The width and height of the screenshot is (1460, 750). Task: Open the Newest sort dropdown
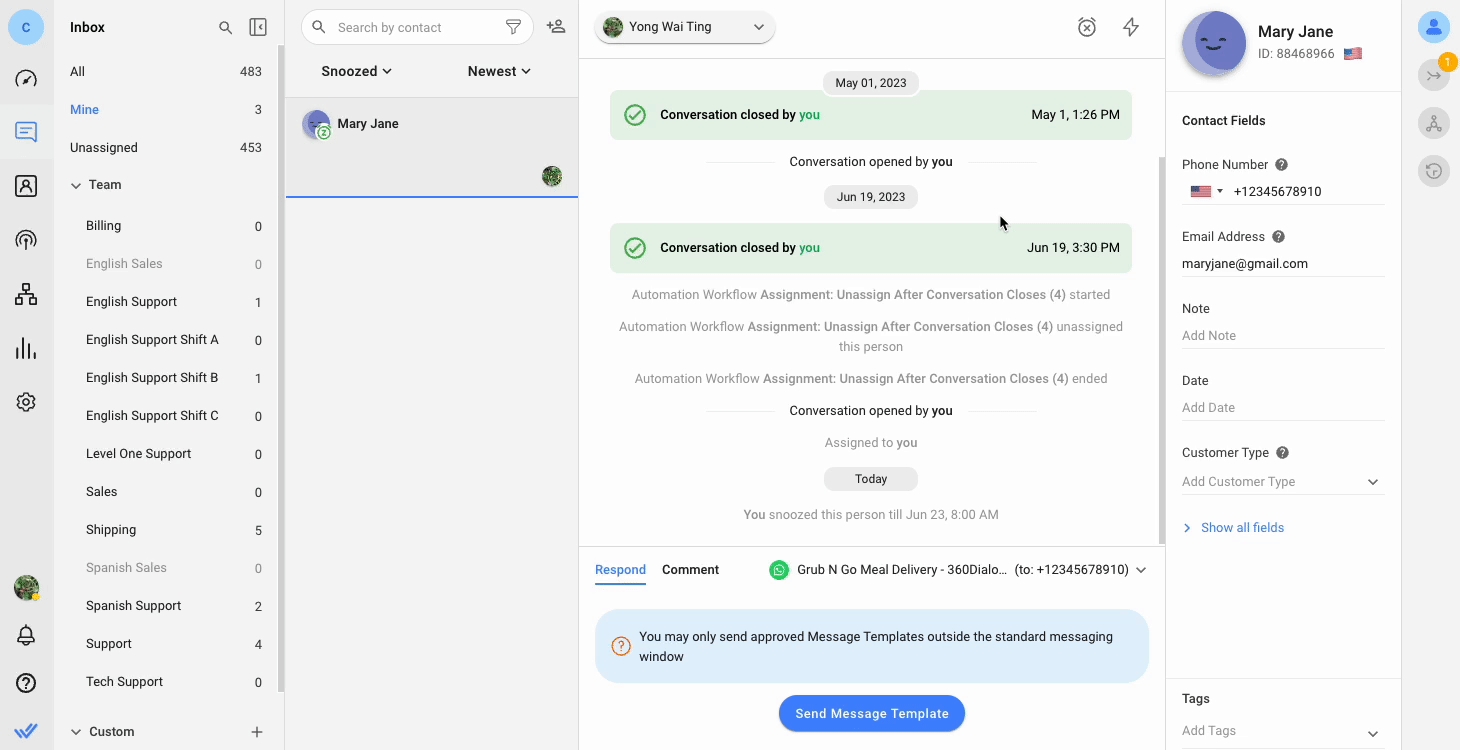(x=499, y=71)
